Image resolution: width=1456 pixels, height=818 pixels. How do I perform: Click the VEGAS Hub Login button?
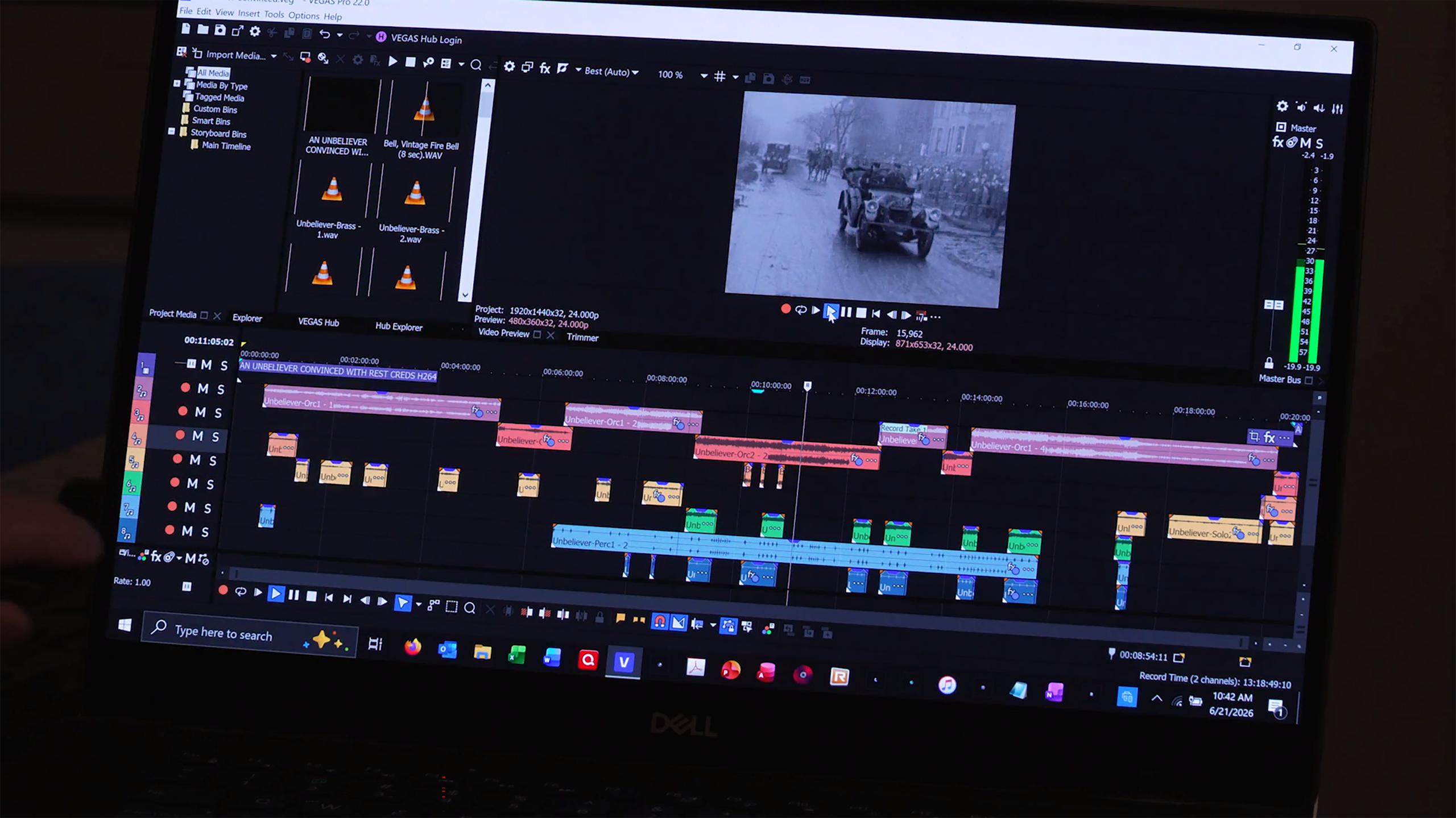pos(419,39)
